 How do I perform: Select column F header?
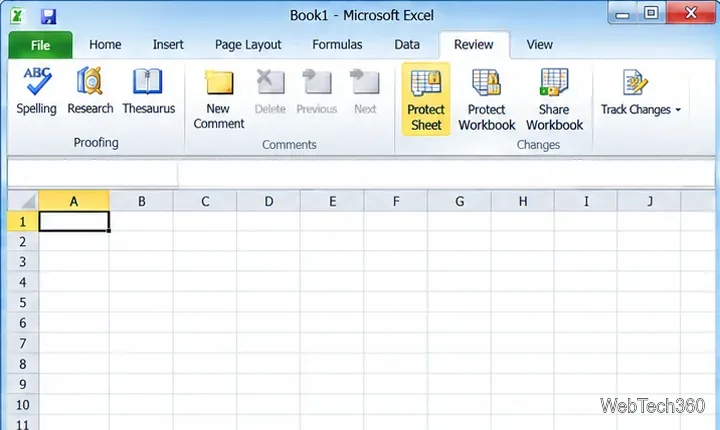tap(396, 201)
